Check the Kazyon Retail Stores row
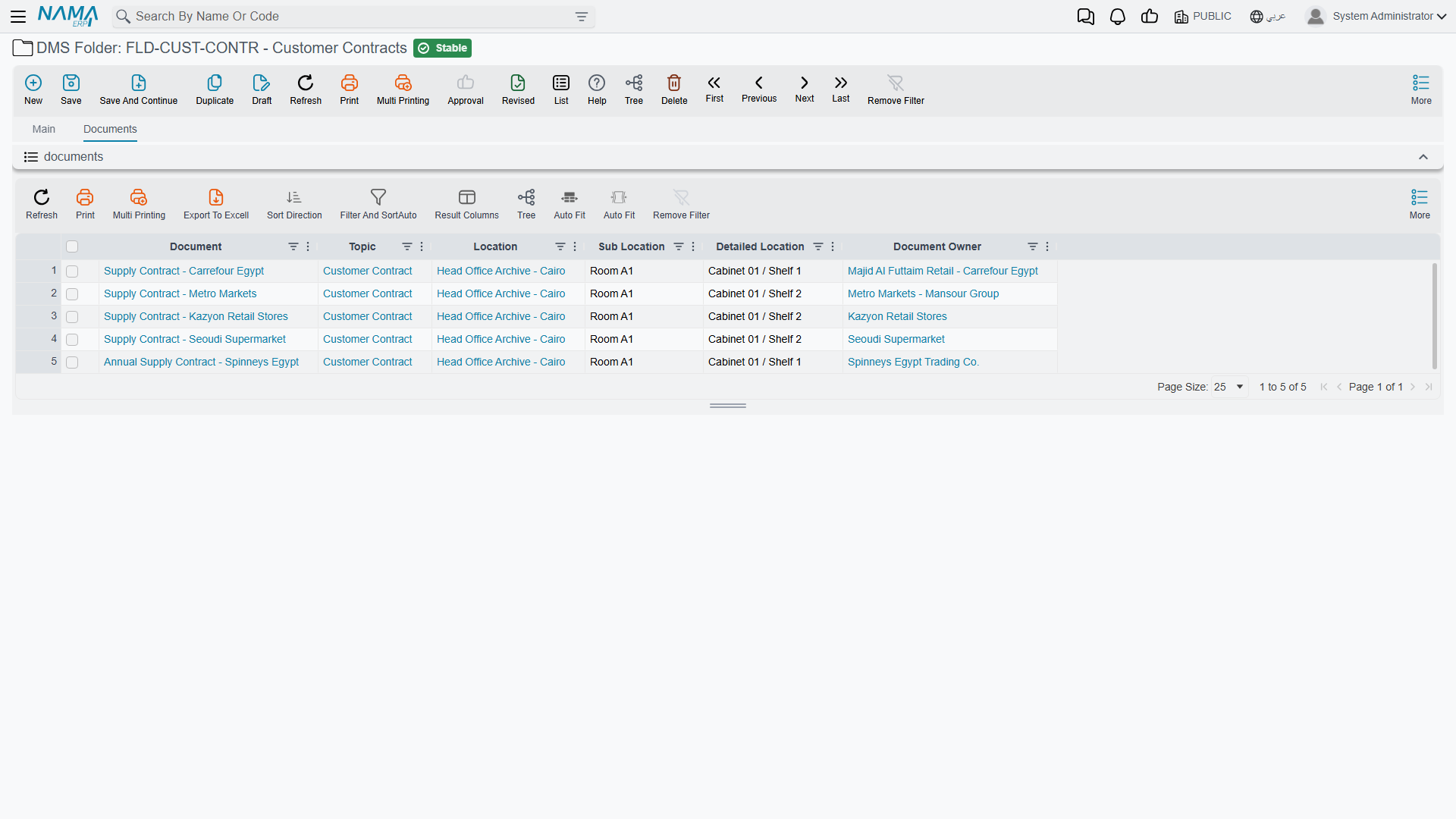The width and height of the screenshot is (1456, 819). coord(72,317)
